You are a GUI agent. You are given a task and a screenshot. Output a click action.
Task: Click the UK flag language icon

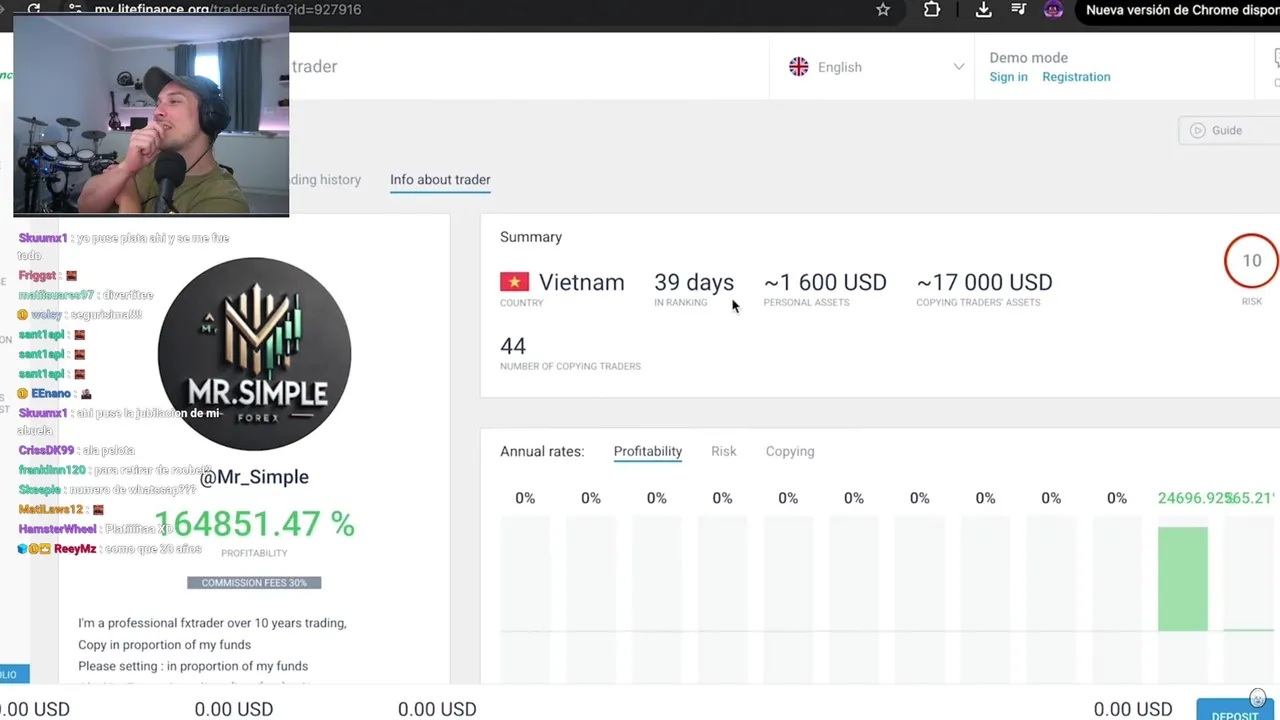tap(798, 67)
